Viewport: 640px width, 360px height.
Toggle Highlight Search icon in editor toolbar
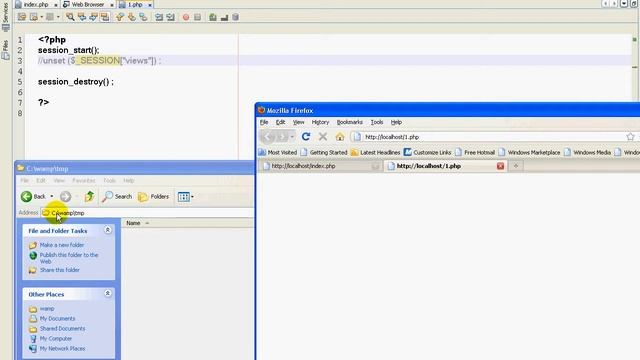(x=105, y=17)
